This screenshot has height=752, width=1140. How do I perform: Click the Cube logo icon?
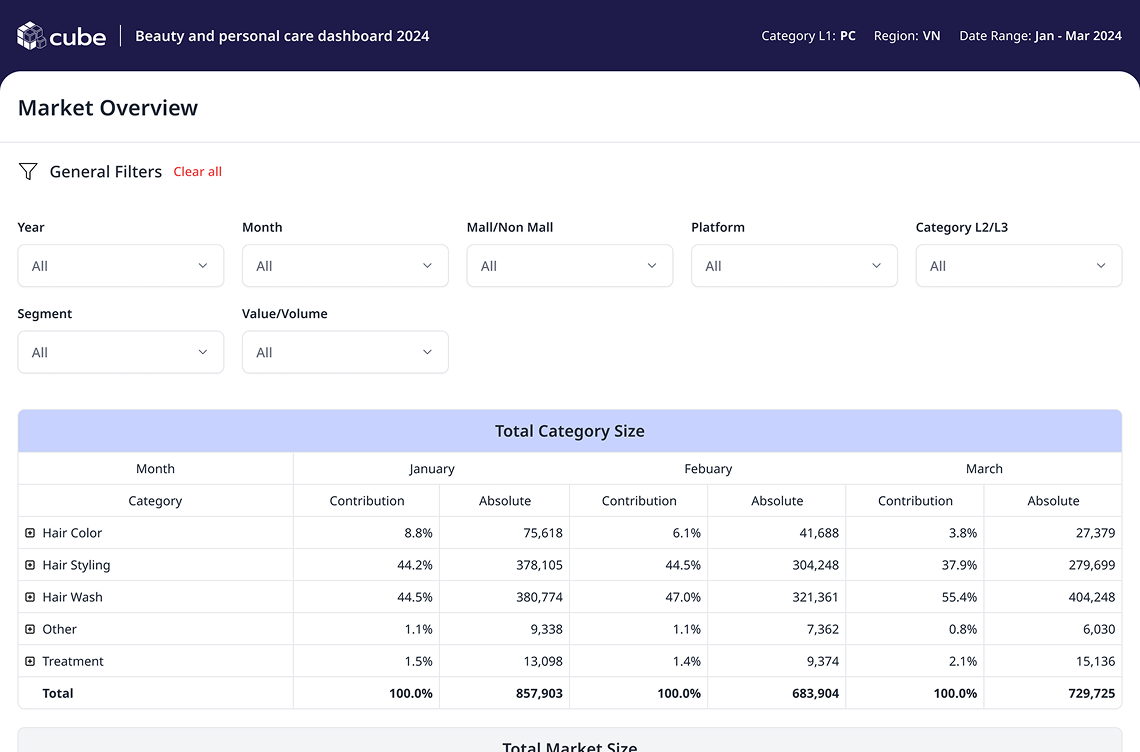32,36
